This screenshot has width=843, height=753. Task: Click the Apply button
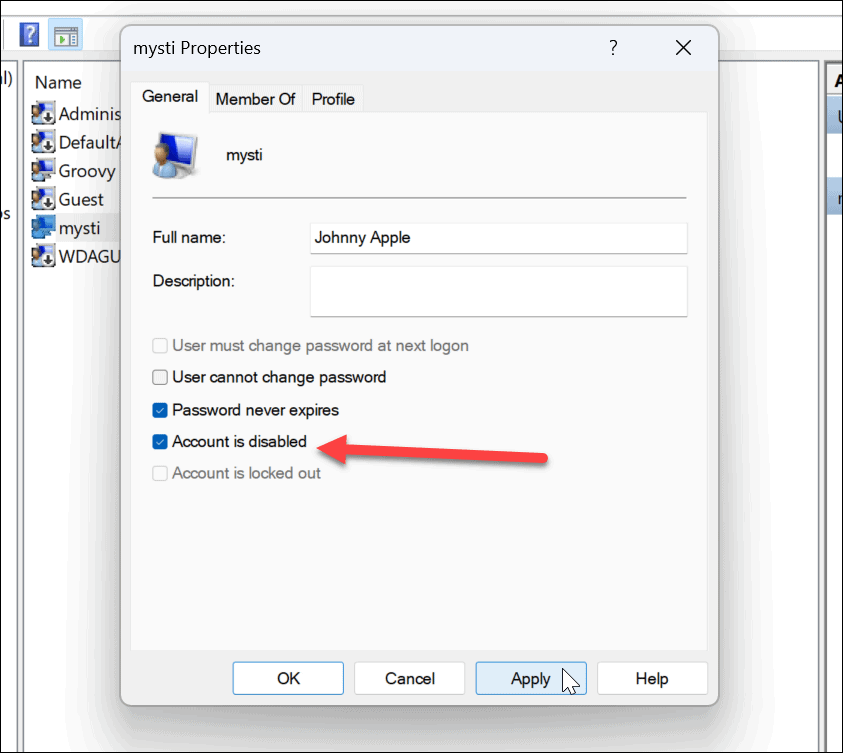tap(531, 678)
